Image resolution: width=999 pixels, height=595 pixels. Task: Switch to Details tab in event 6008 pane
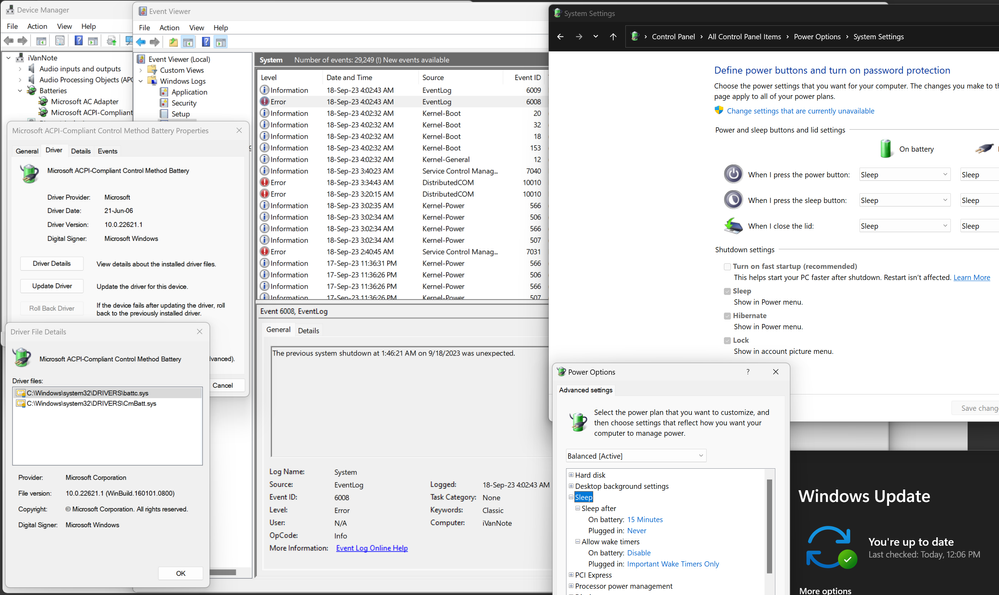308,331
